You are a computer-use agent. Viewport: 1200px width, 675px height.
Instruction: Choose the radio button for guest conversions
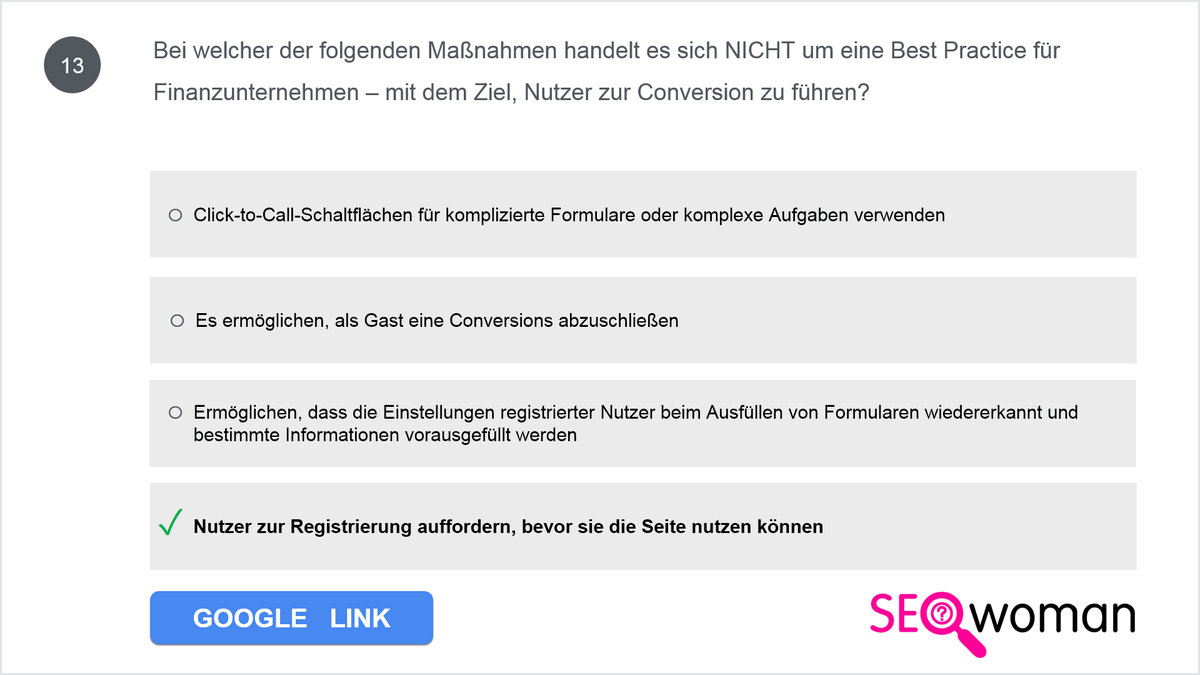[177, 321]
